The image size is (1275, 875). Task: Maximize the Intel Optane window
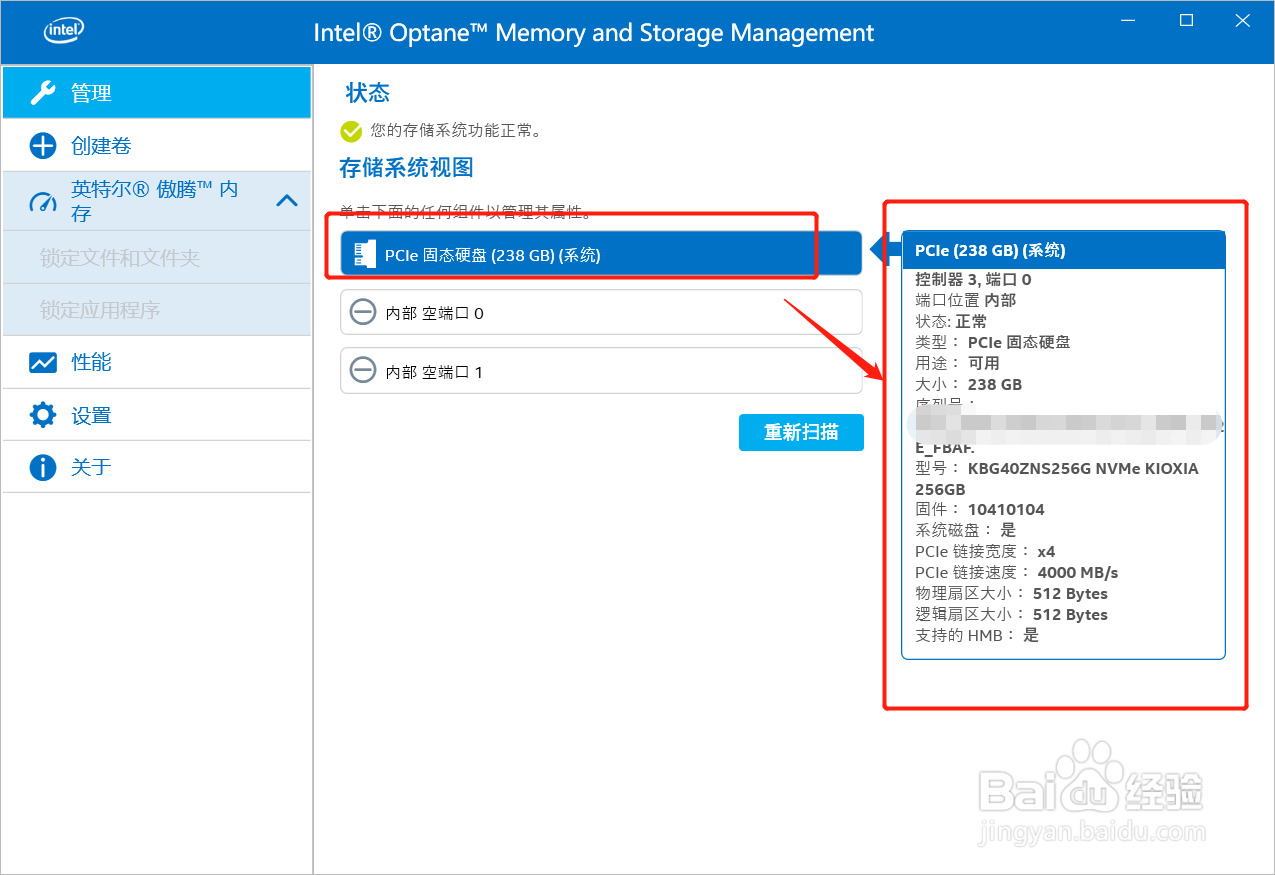pos(1187,20)
